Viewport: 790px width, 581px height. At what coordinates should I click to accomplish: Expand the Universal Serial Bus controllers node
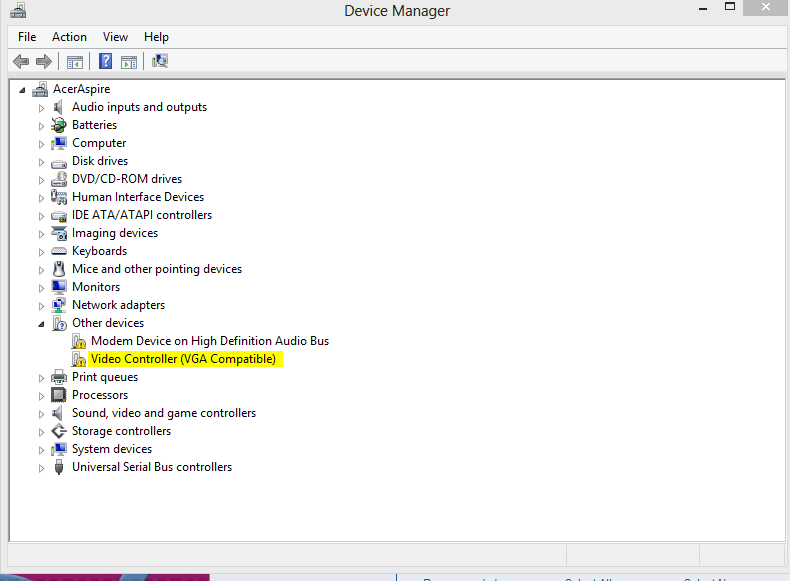[x=42, y=468]
